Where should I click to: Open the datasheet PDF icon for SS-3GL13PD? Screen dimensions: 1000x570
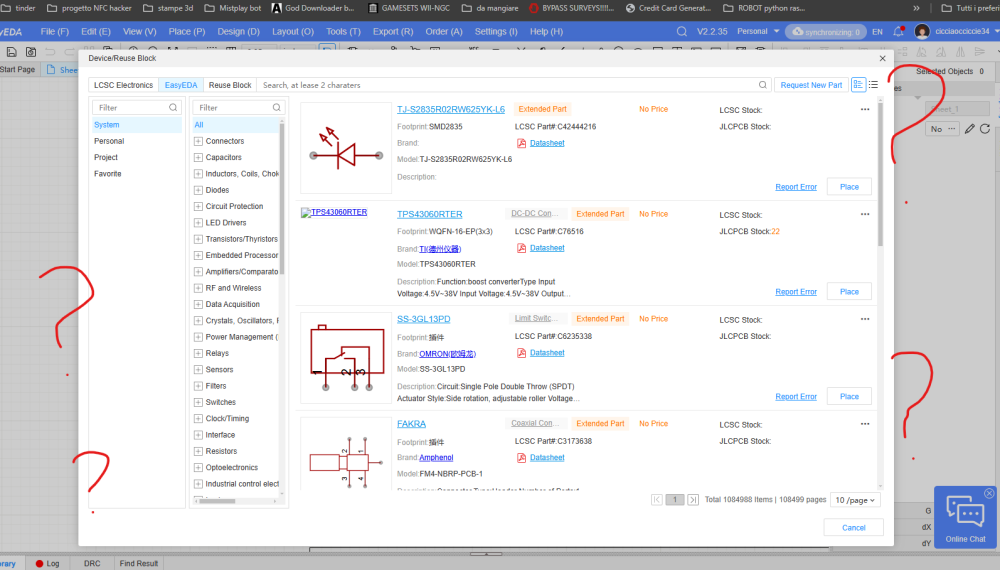(521, 353)
